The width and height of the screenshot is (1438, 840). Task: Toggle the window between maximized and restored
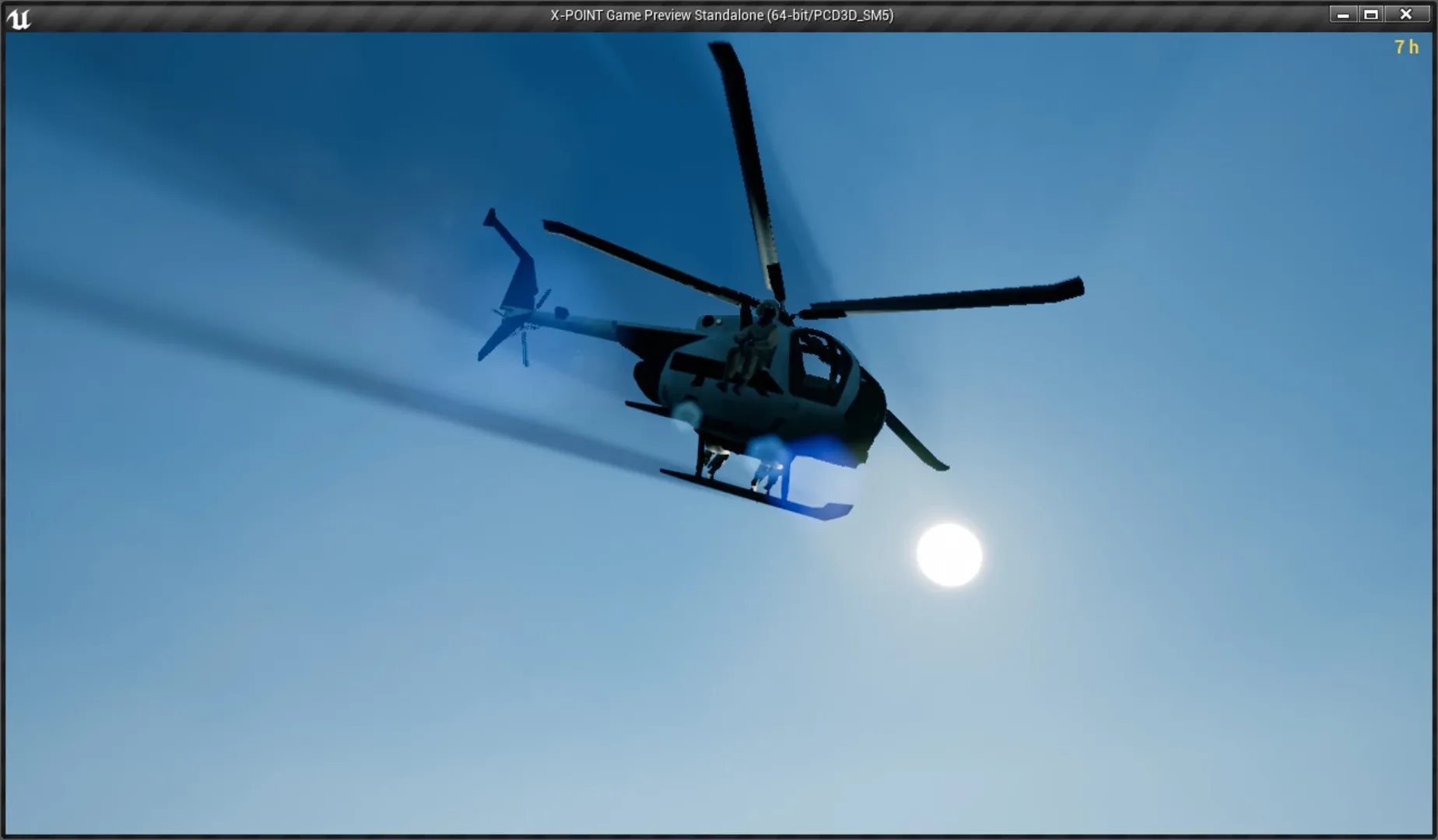1370,13
